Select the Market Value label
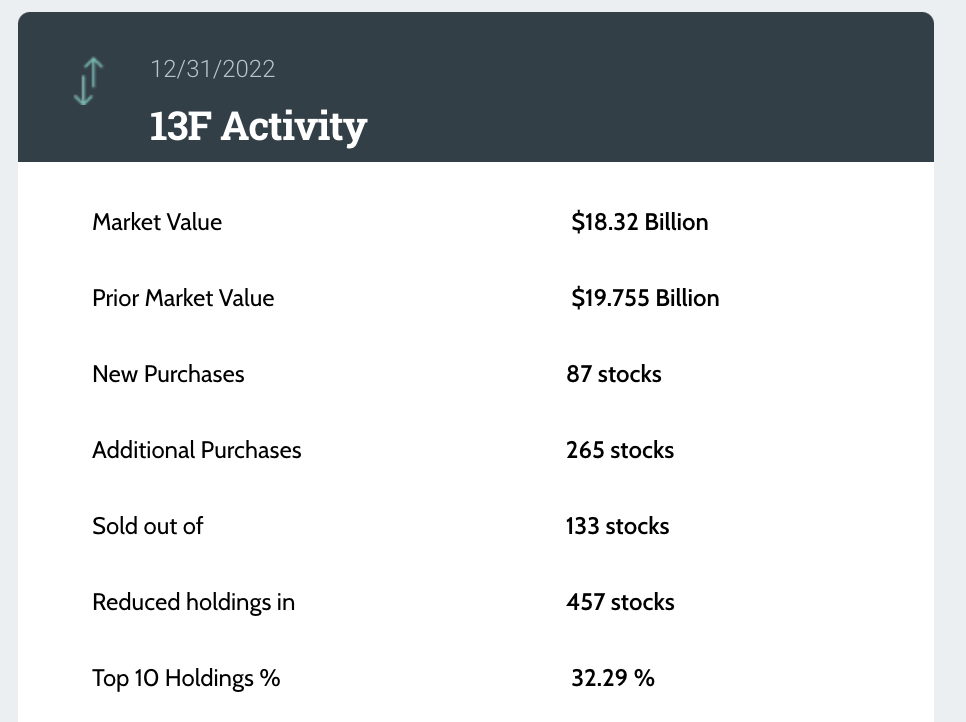 [157, 222]
